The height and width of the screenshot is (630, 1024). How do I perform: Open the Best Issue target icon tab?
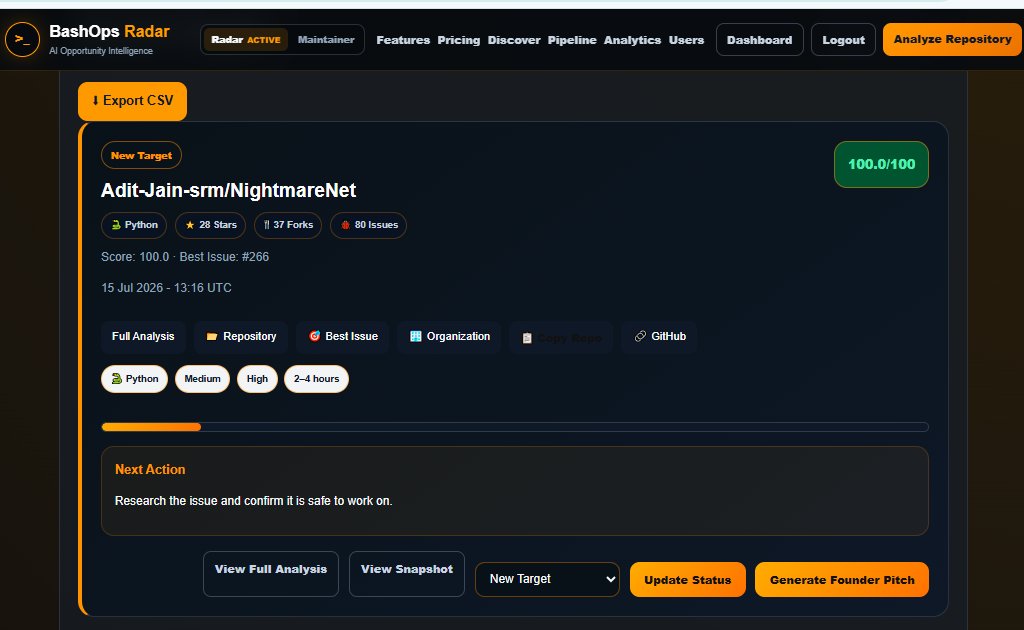click(343, 336)
